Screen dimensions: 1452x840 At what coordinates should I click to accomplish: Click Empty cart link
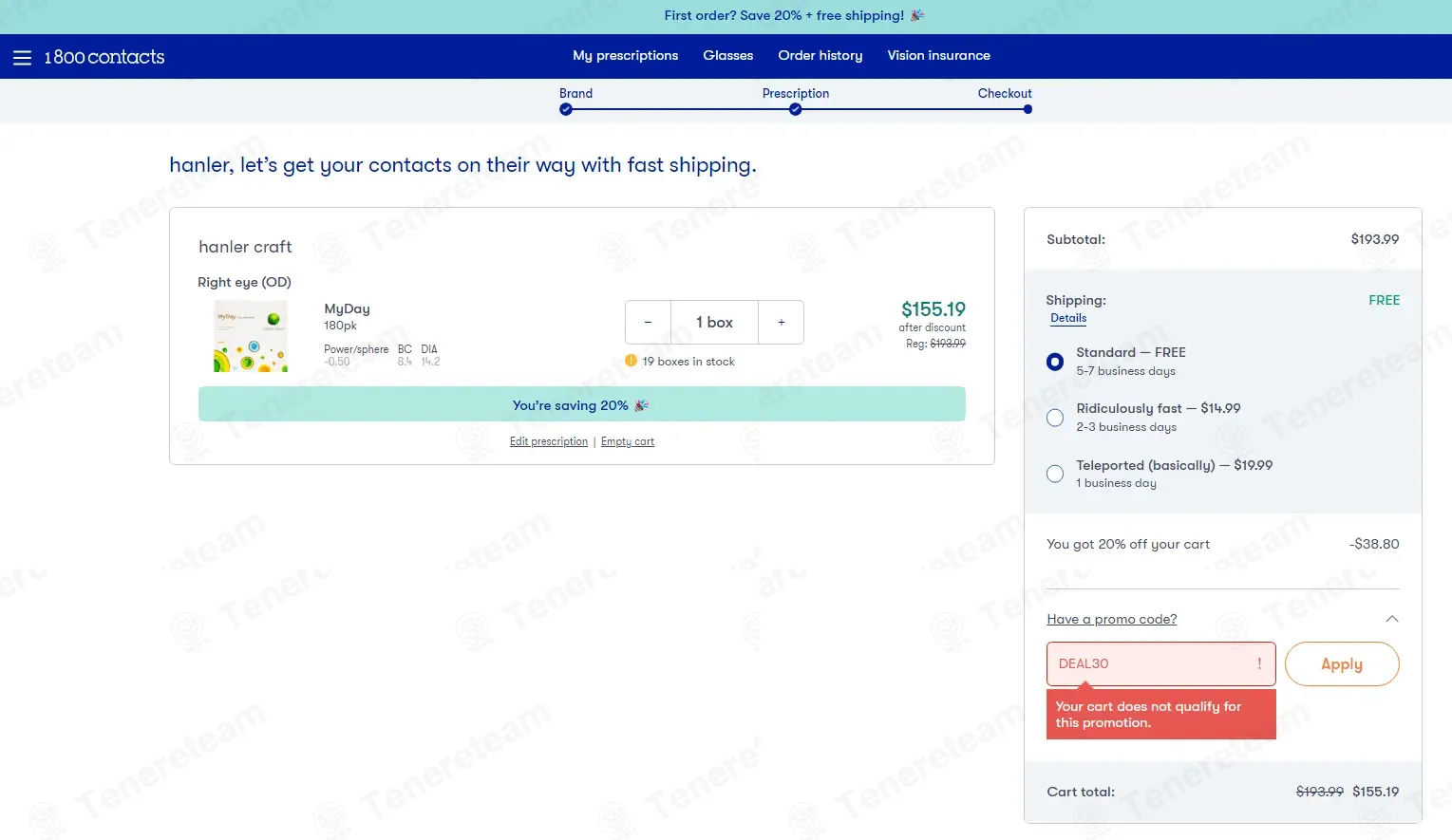click(628, 441)
